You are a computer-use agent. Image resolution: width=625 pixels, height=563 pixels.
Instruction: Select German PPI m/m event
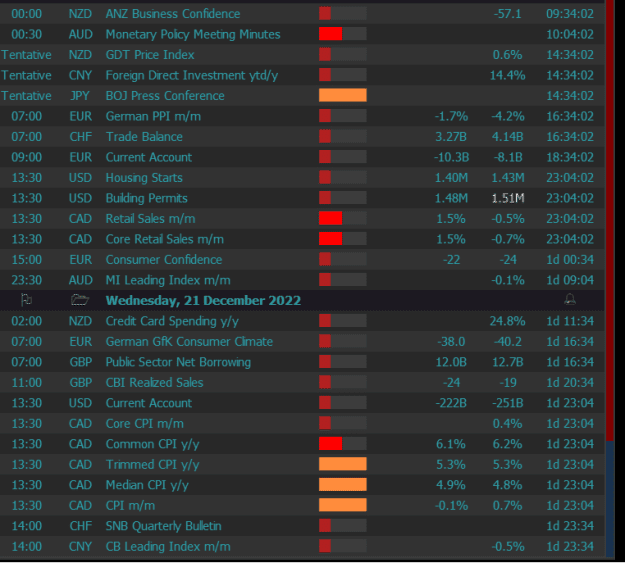click(x=153, y=116)
